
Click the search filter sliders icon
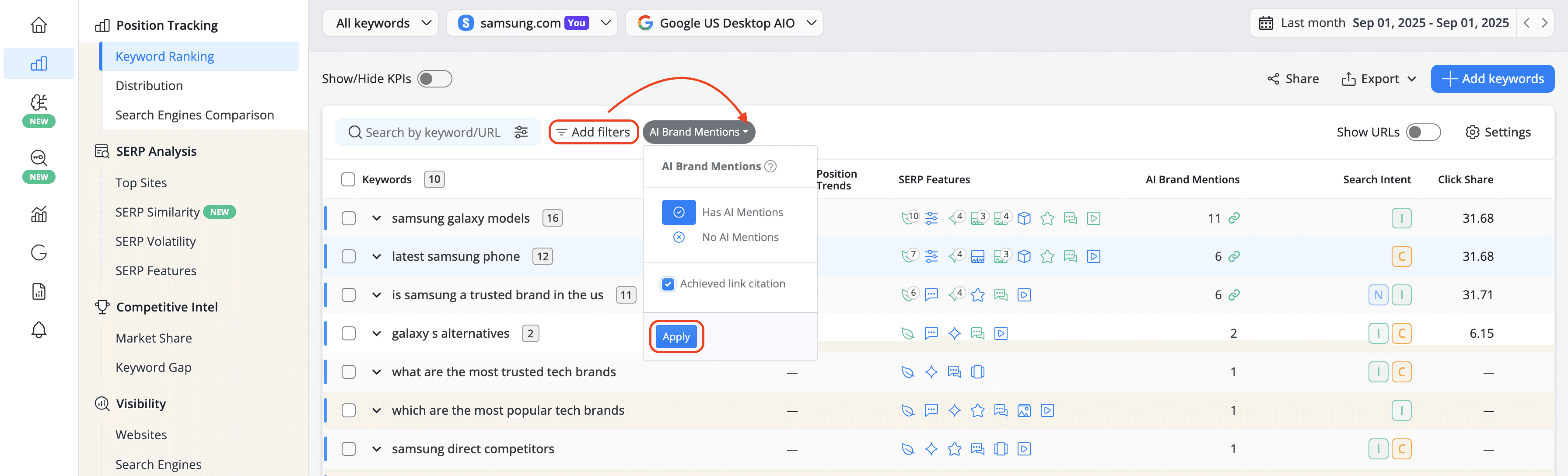click(x=521, y=132)
